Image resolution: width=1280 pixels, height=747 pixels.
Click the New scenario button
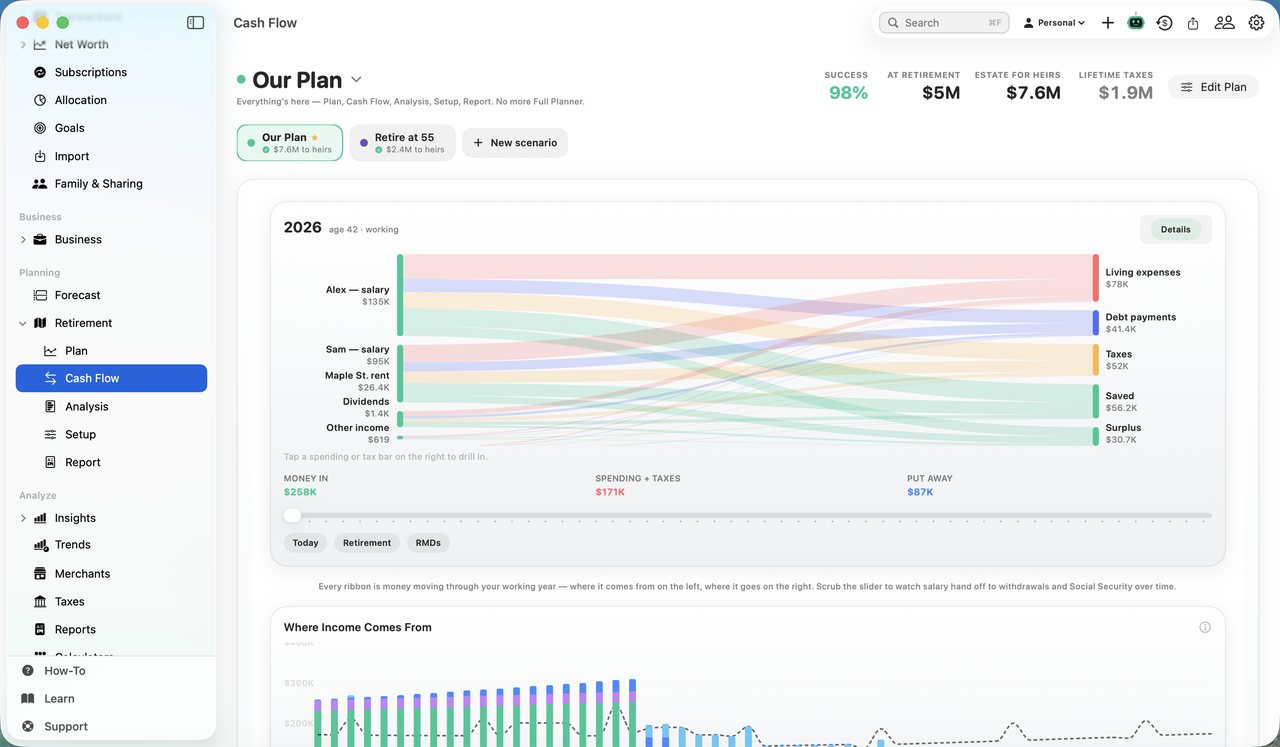pos(515,143)
